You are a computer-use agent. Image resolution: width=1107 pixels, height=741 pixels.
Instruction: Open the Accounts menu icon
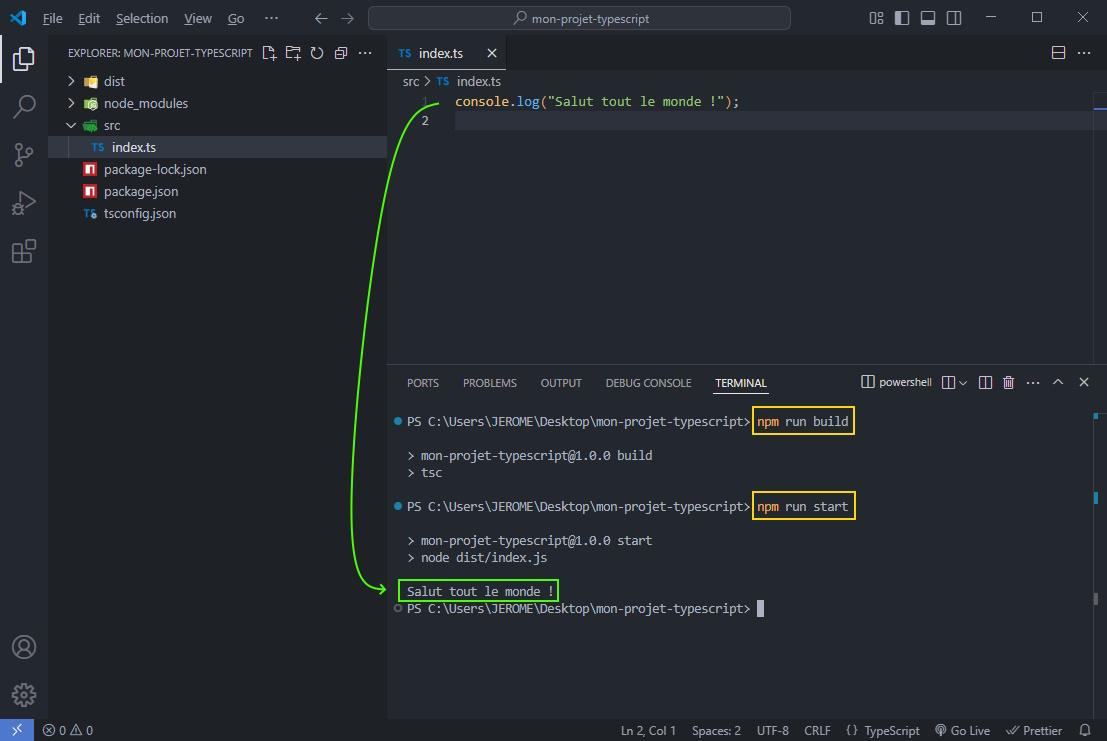pos(23,647)
